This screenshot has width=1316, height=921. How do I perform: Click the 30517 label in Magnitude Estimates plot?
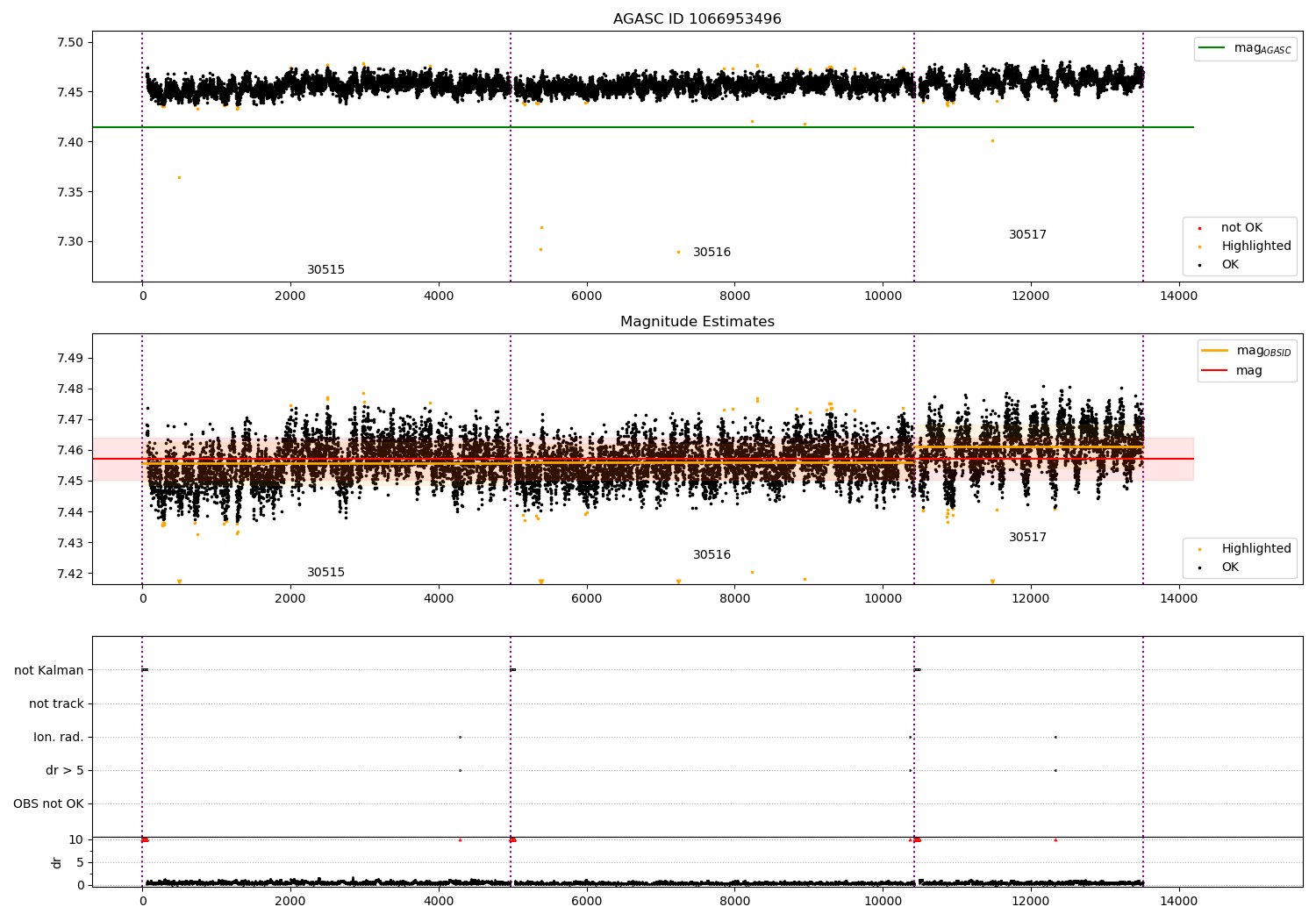[1027, 538]
